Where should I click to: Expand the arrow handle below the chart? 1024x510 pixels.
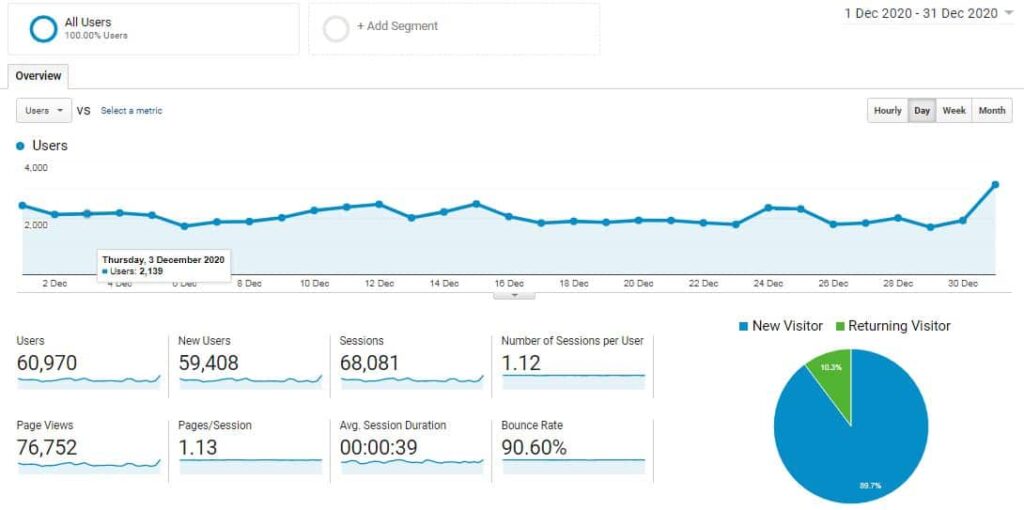click(514, 295)
